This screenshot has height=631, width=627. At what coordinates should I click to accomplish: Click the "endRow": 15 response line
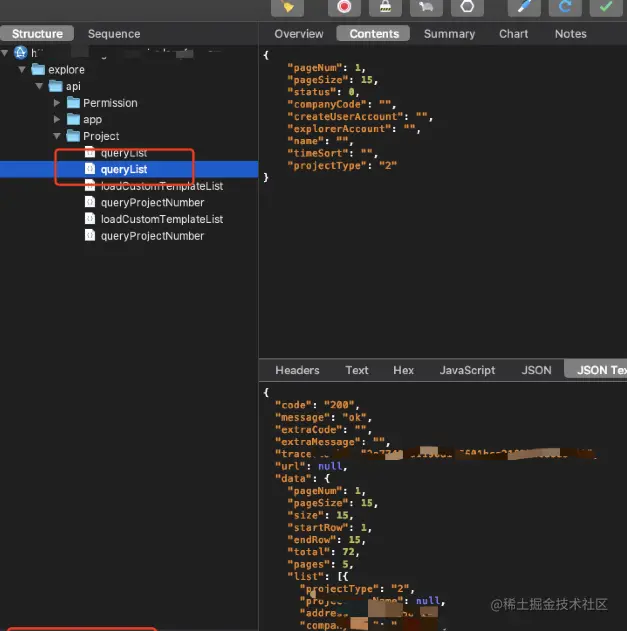coord(326,540)
